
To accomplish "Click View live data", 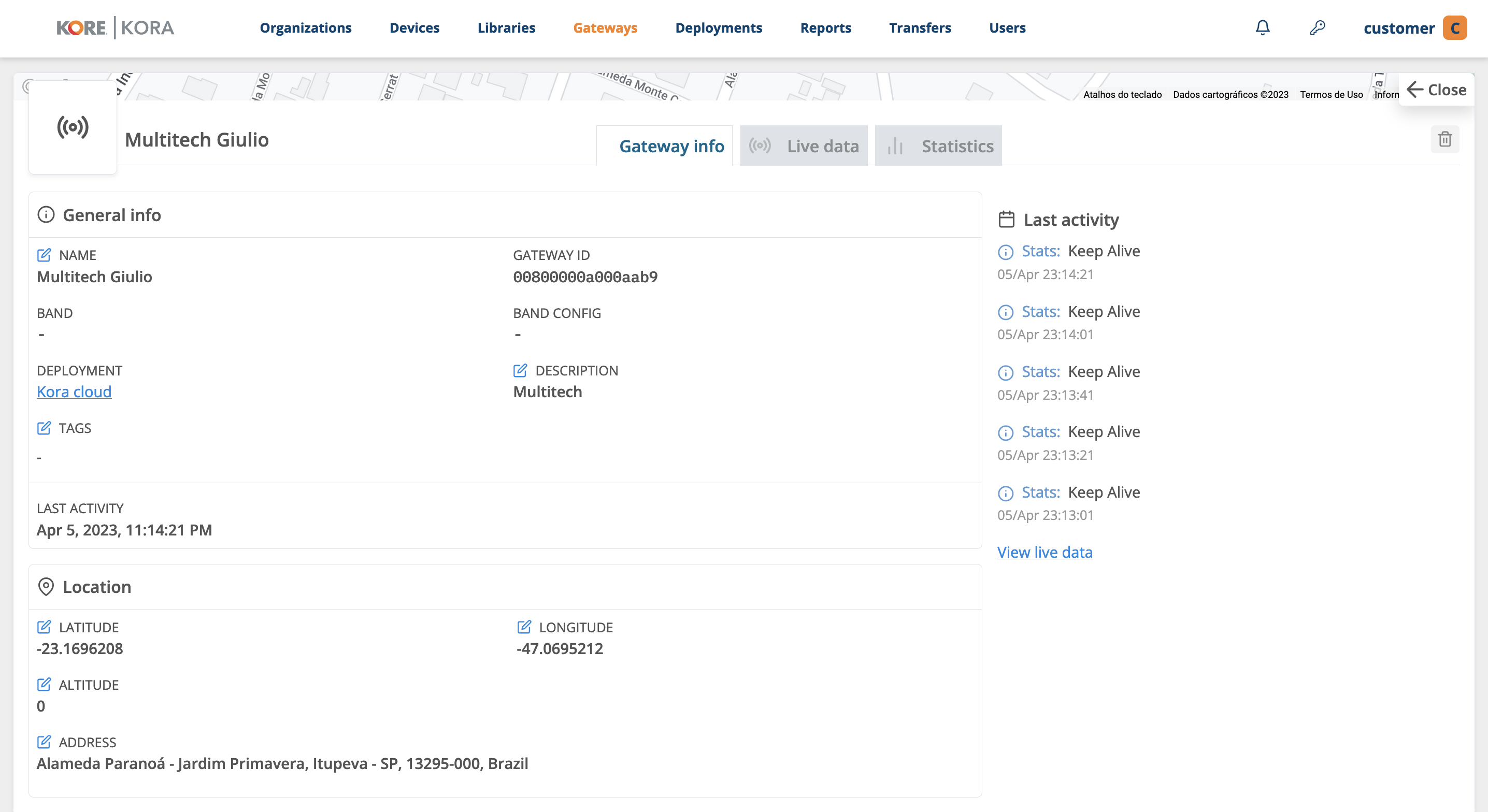I will coord(1045,552).
